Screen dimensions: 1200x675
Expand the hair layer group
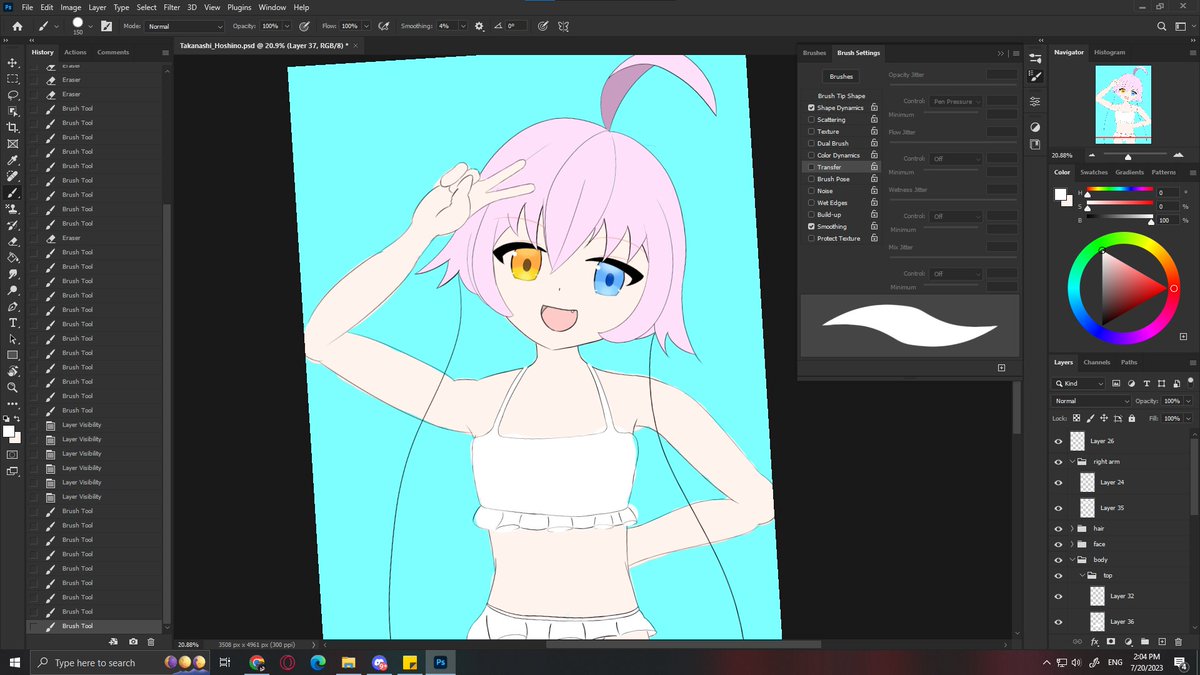[x=1072, y=528]
